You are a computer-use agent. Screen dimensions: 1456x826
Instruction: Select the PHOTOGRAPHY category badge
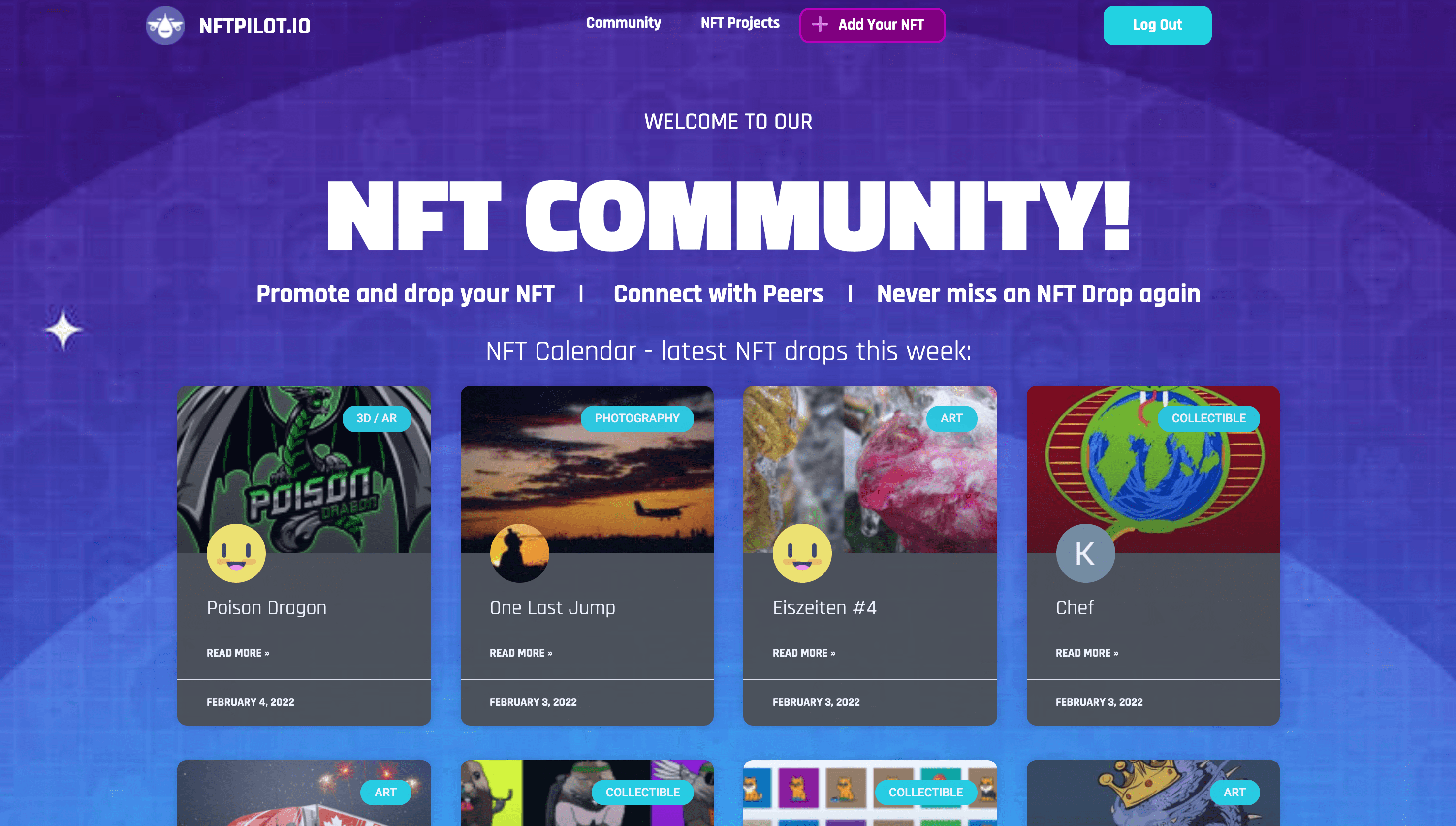click(637, 419)
